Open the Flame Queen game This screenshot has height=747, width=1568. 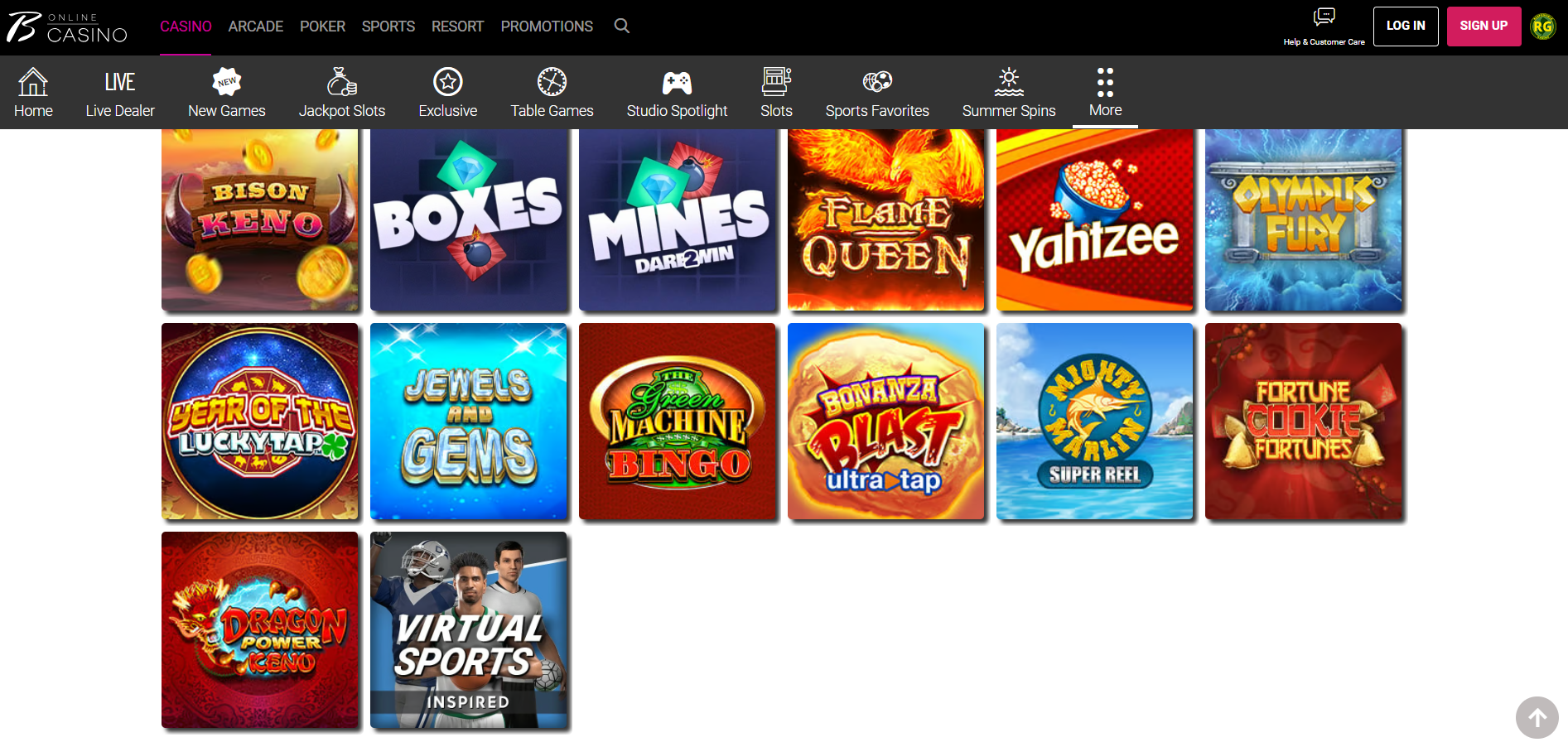pyautogui.click(x=886, y=219)
